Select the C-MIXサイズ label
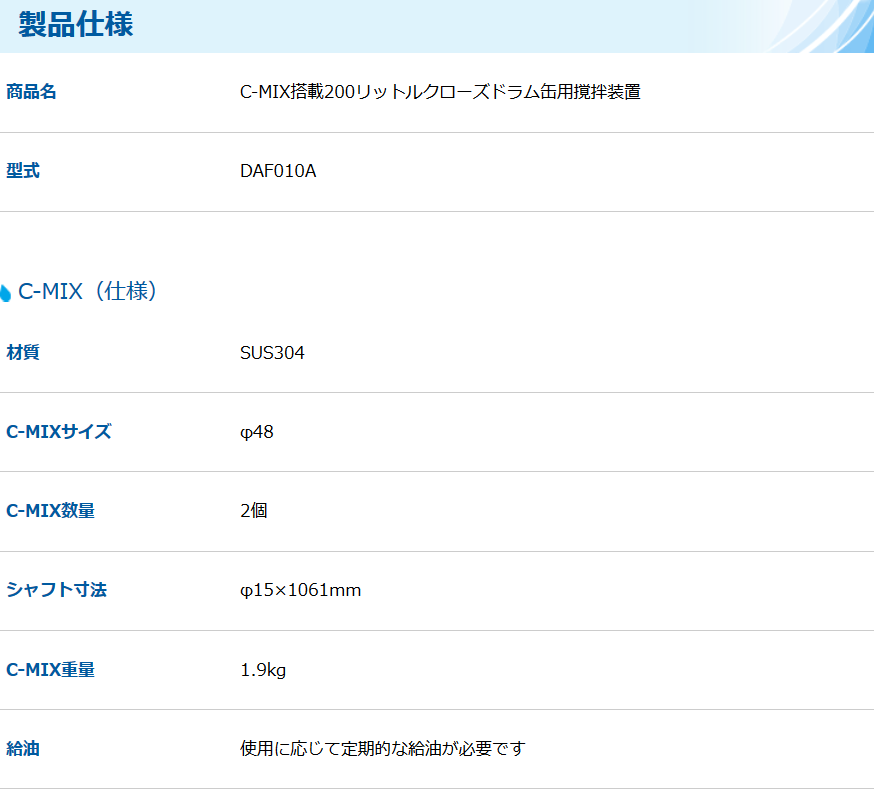874x793 pixels. click(x=59, y=431)
